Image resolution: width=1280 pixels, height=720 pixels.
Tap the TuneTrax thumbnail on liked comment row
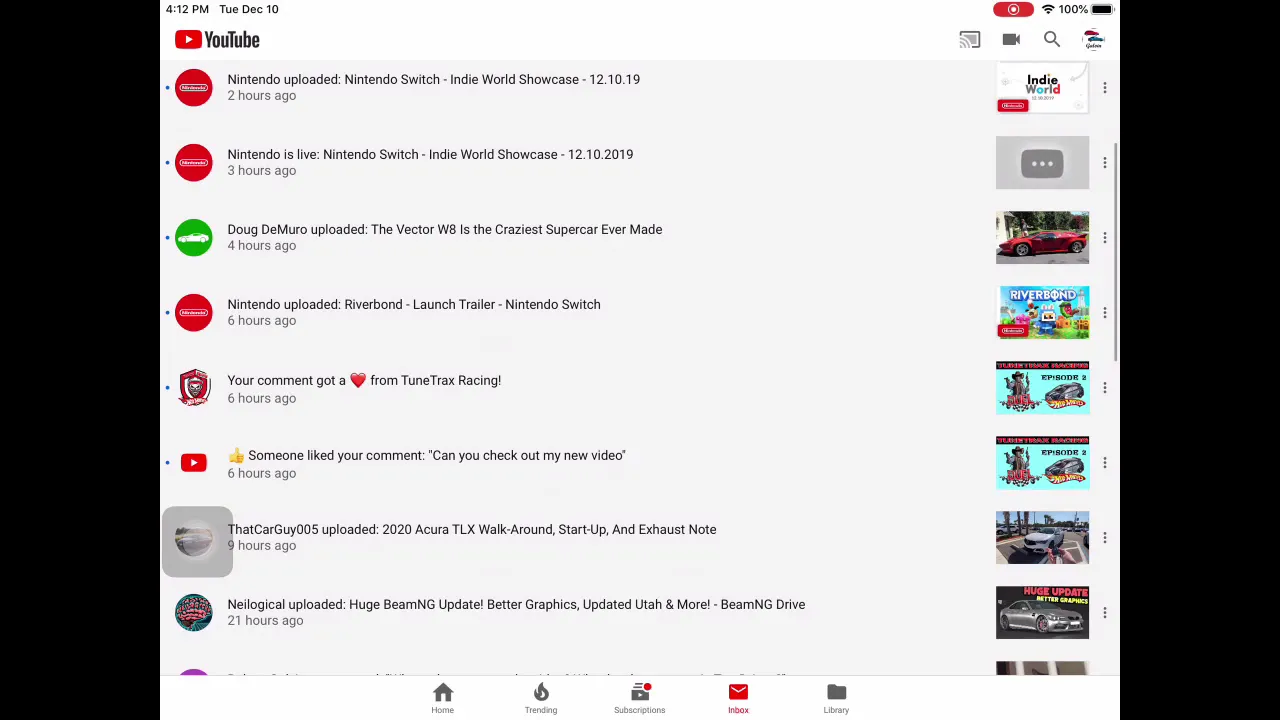click(1042, 463)
